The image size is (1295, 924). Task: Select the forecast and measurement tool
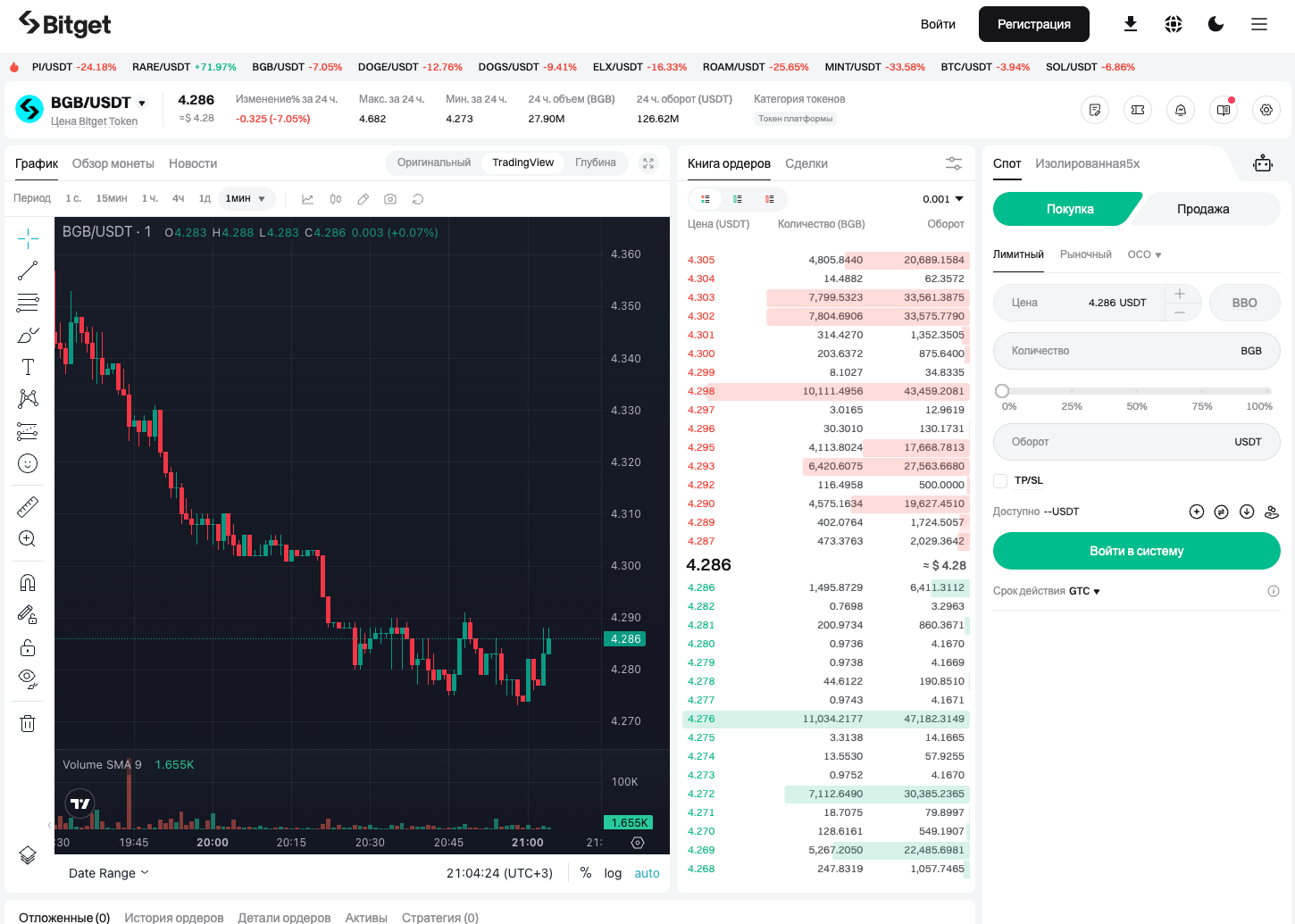click(x=28, y=431)
